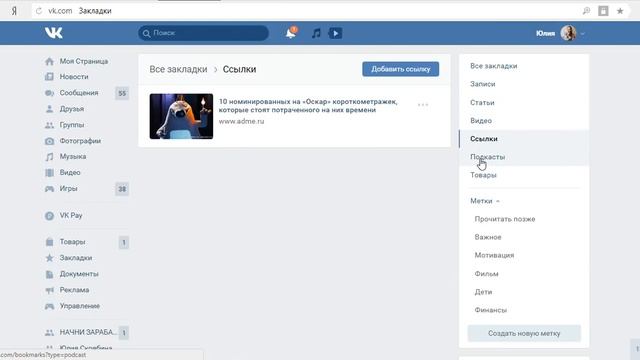Click the film icon beside Видео

49,173
